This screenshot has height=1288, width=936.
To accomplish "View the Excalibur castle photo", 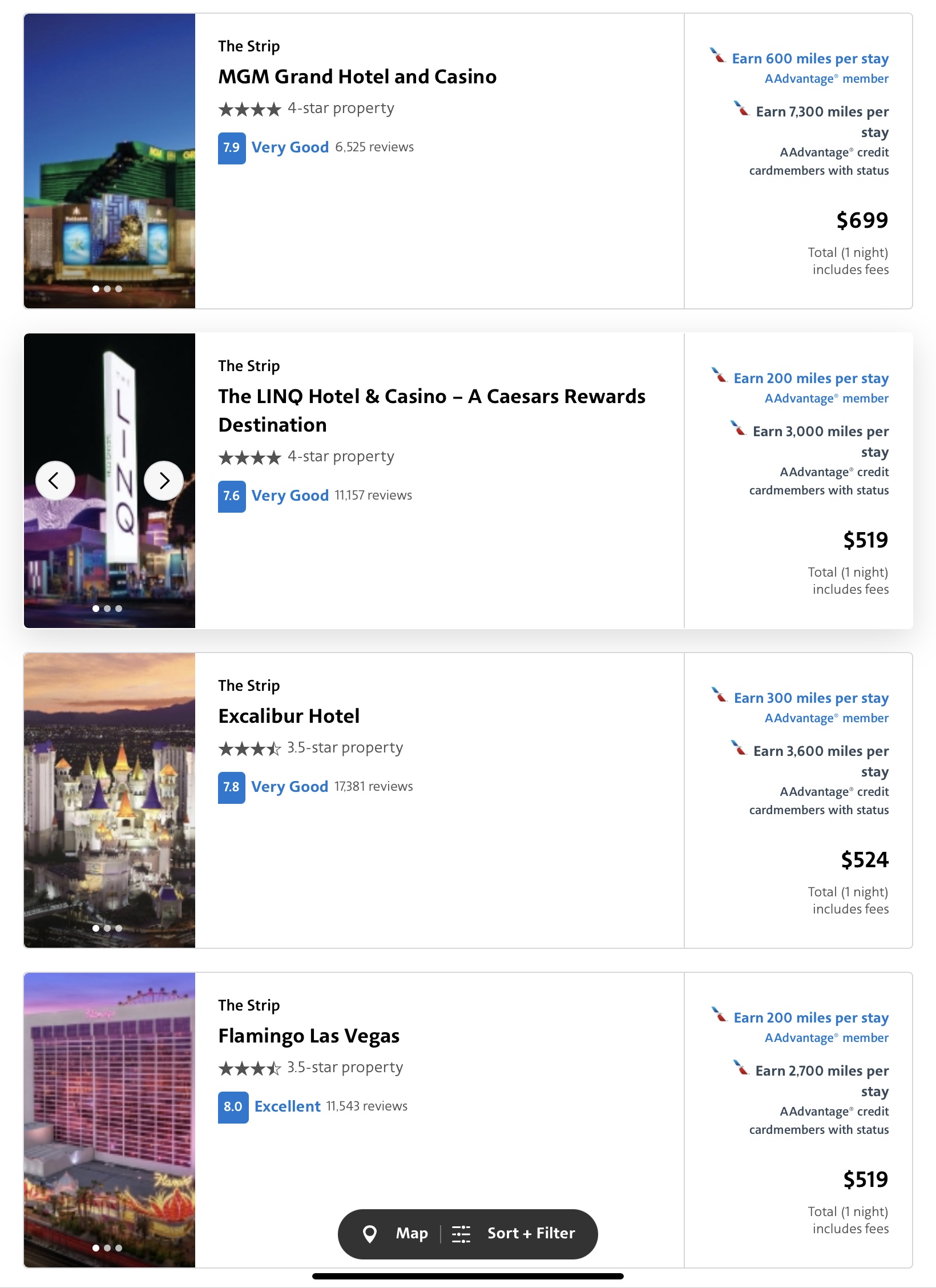I will (x=110, y=800).
